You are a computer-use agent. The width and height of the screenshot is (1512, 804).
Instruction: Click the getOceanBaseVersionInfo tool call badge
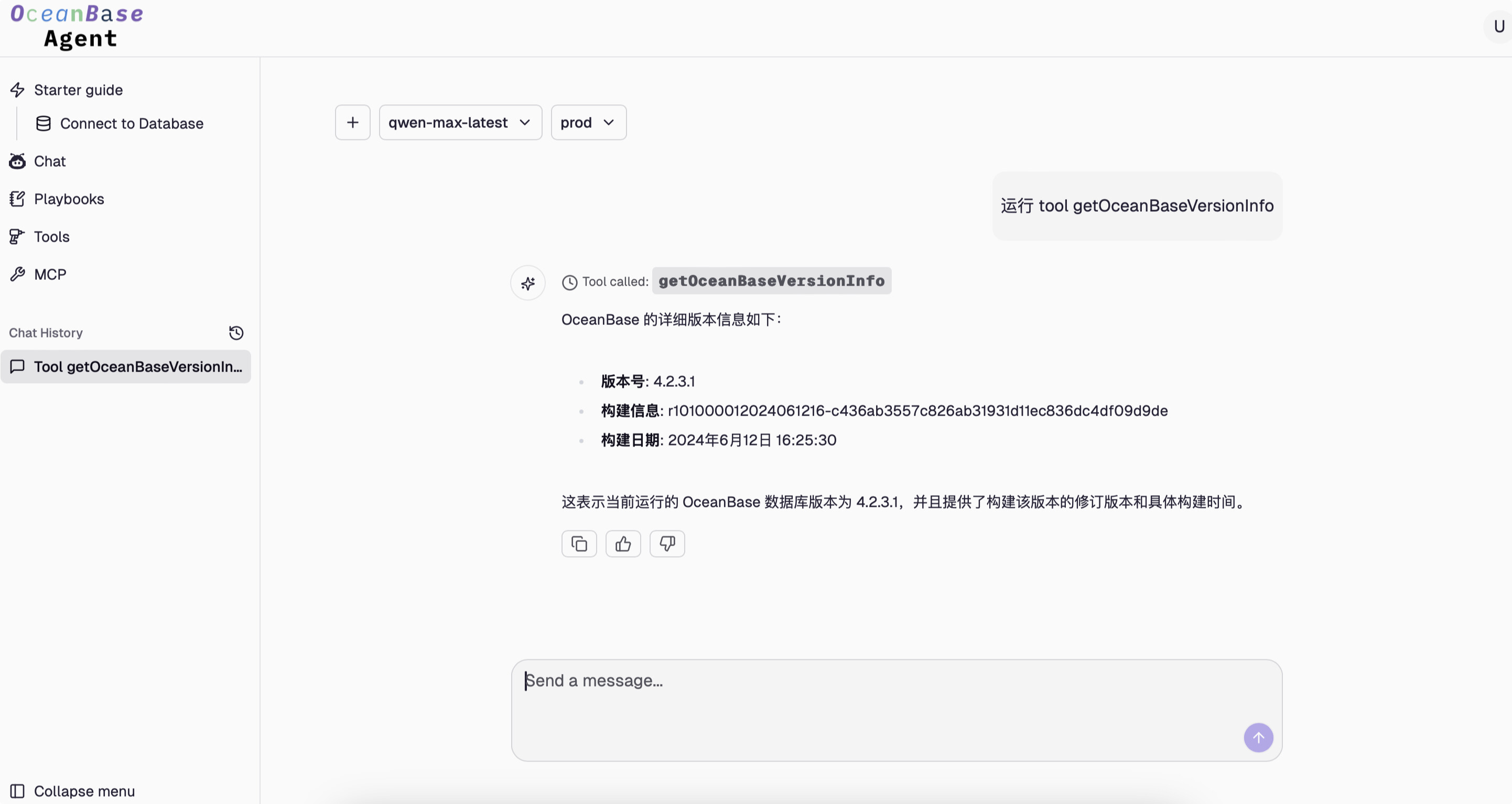coord(772,281)
